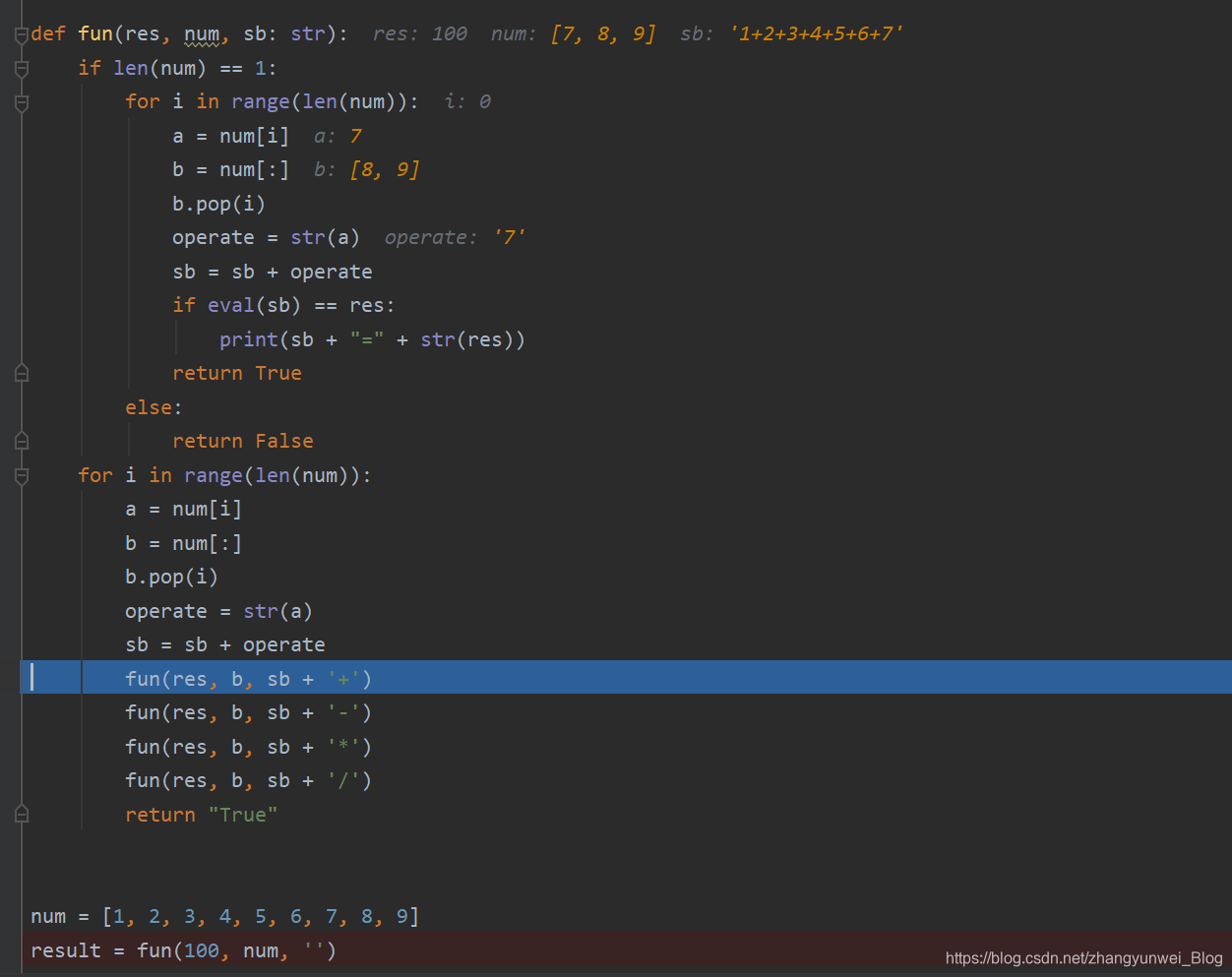
Task: Click the 'operate = str(a)' line with debug hint
Action: pos(266,237)
